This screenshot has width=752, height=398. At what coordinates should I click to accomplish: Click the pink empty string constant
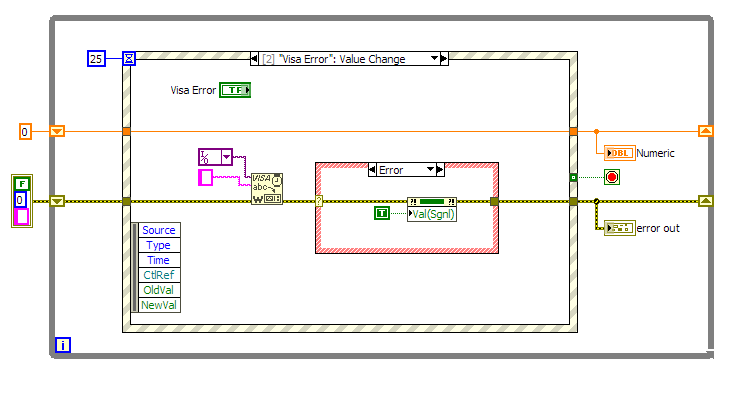(x=205, y=177)
